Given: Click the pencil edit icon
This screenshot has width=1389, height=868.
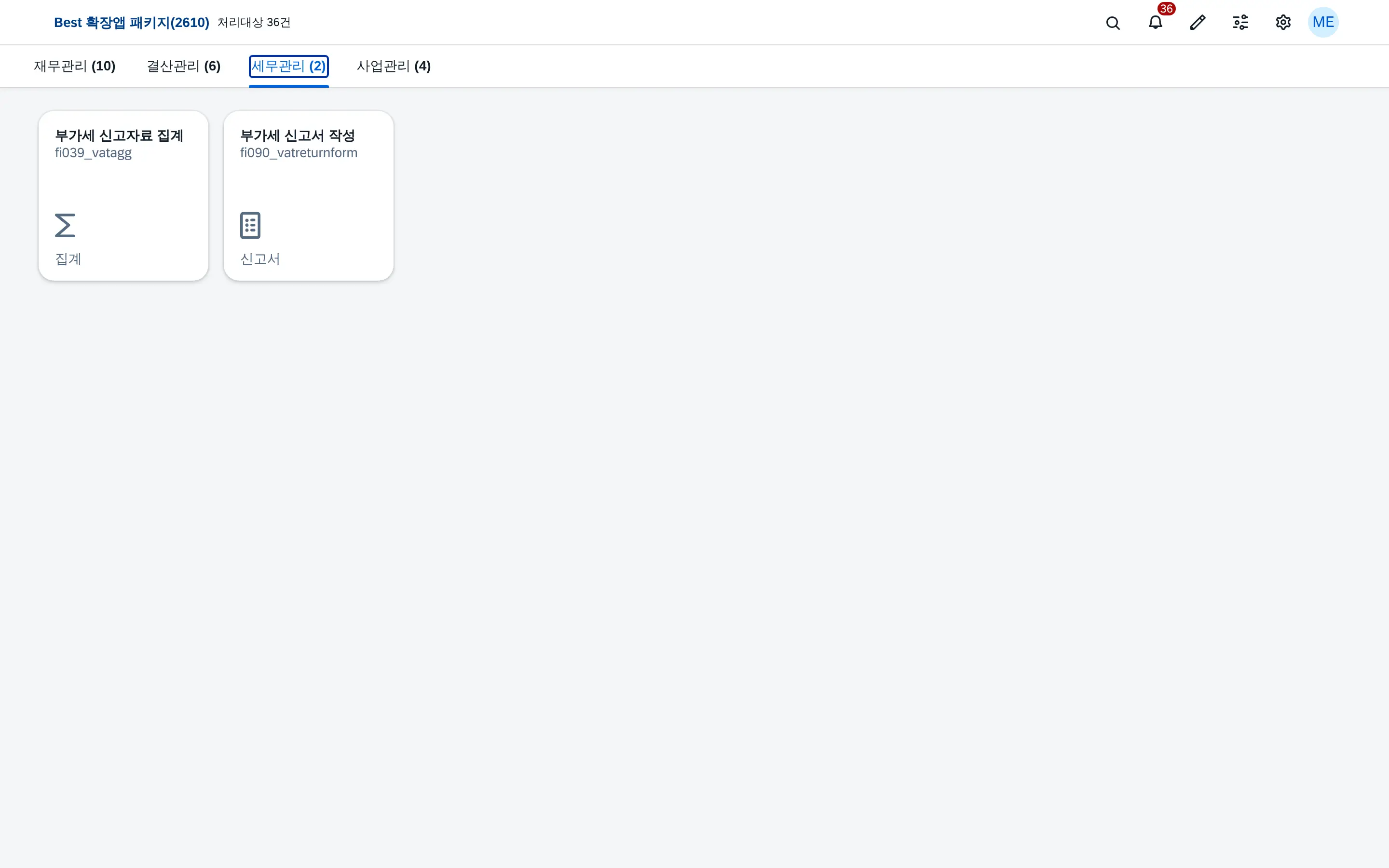Looking at the screenshot, I should 1198,22.
